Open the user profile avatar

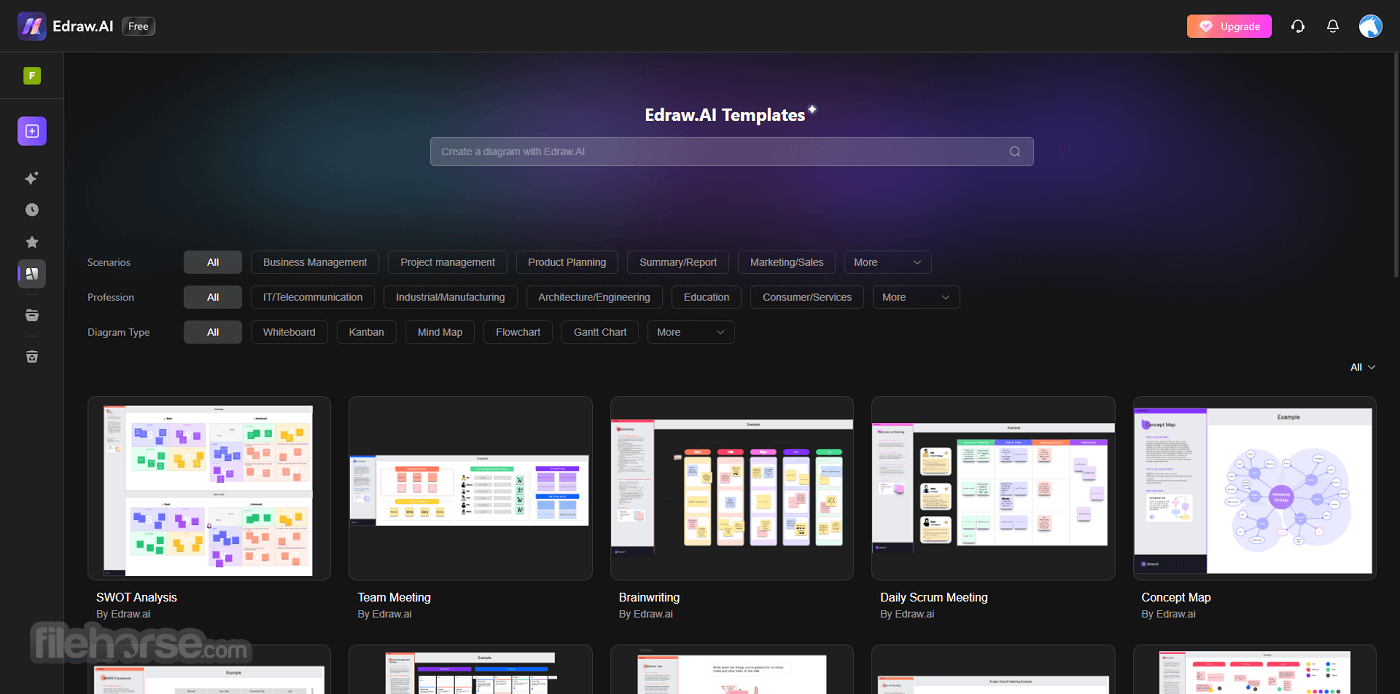(x=1371, y=26)
